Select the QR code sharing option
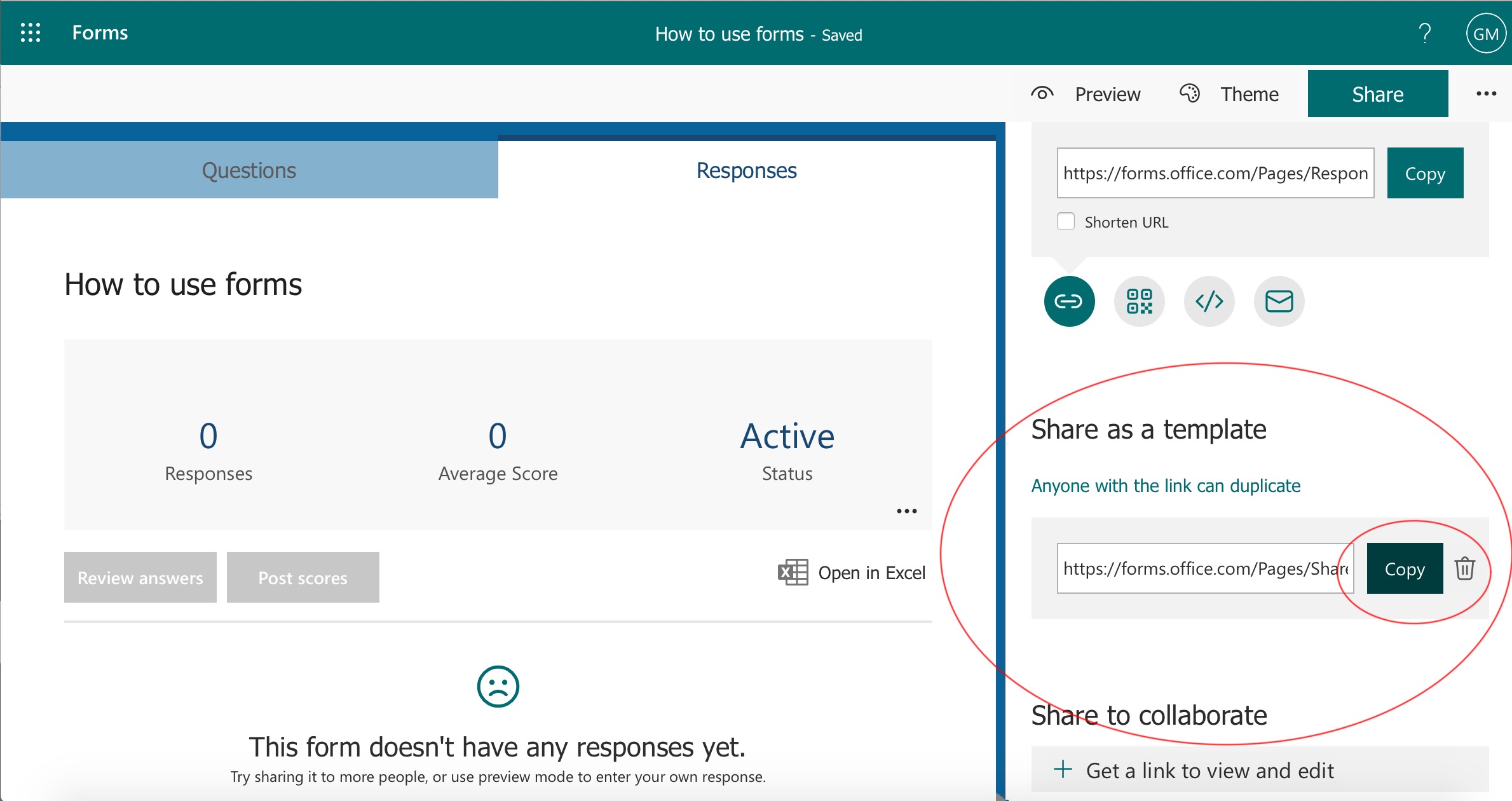This screenshot has height=801, width=1512. click(x=1139, y=301)
